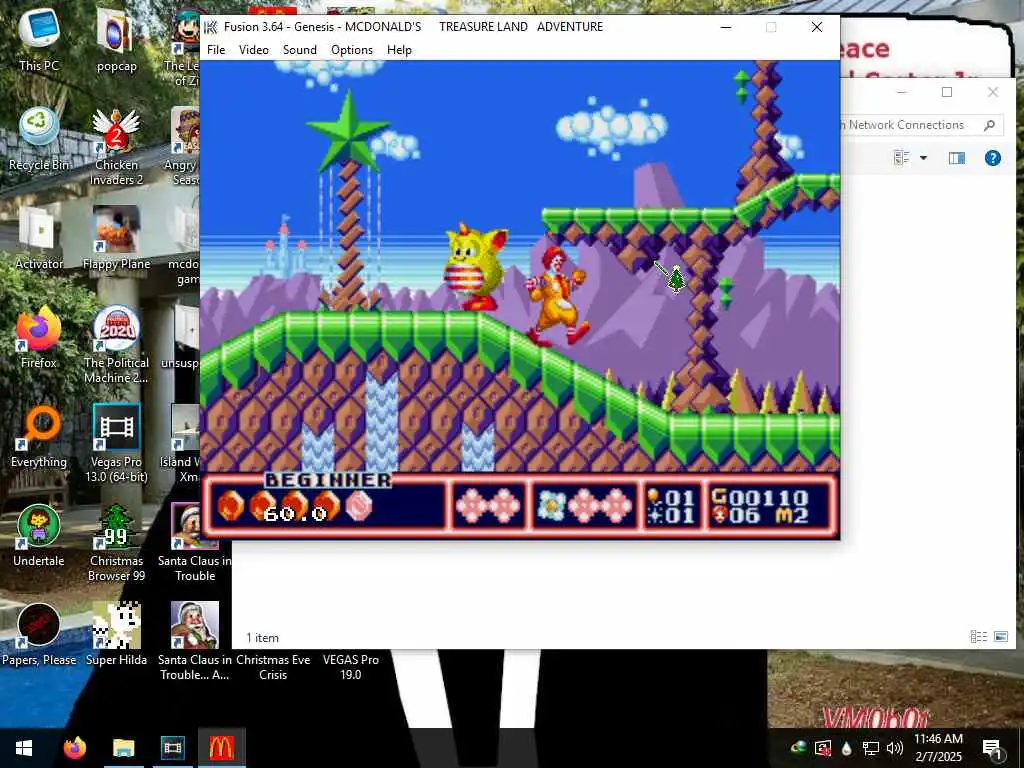Select the VEGAS Pro 19.0 label
Screen dimensions: 1024x768
point(351,667)
